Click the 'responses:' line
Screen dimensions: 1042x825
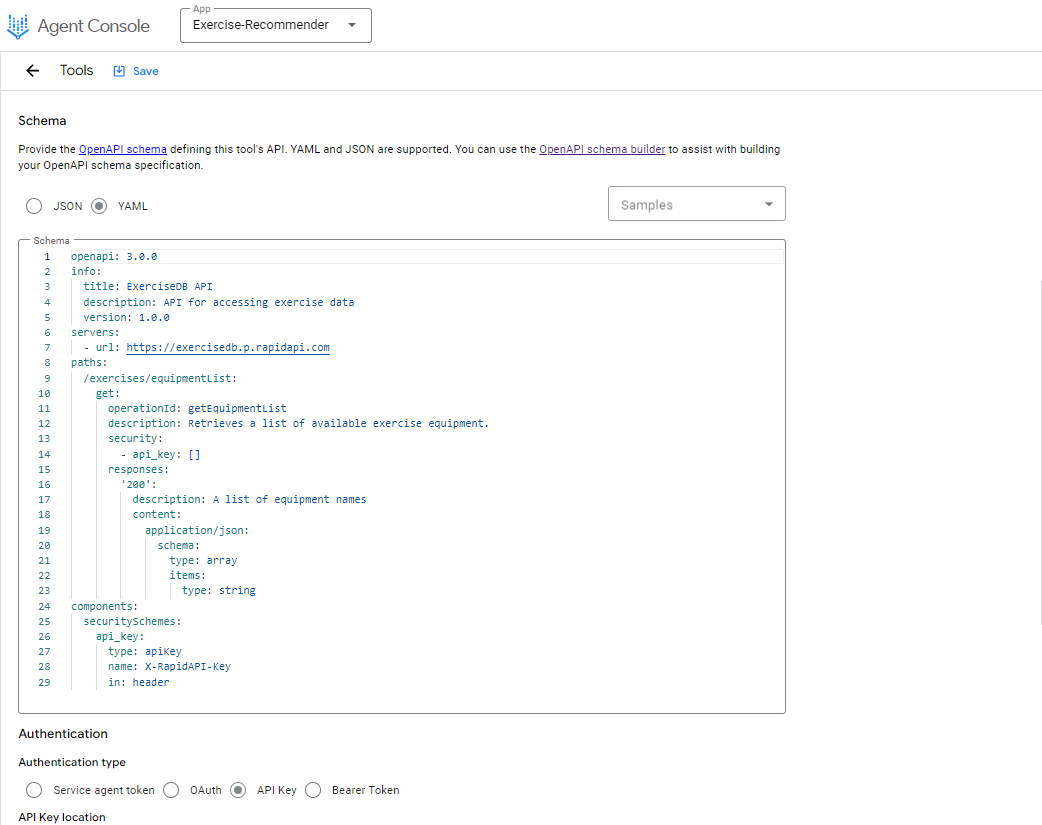click(x=138, y=469)
